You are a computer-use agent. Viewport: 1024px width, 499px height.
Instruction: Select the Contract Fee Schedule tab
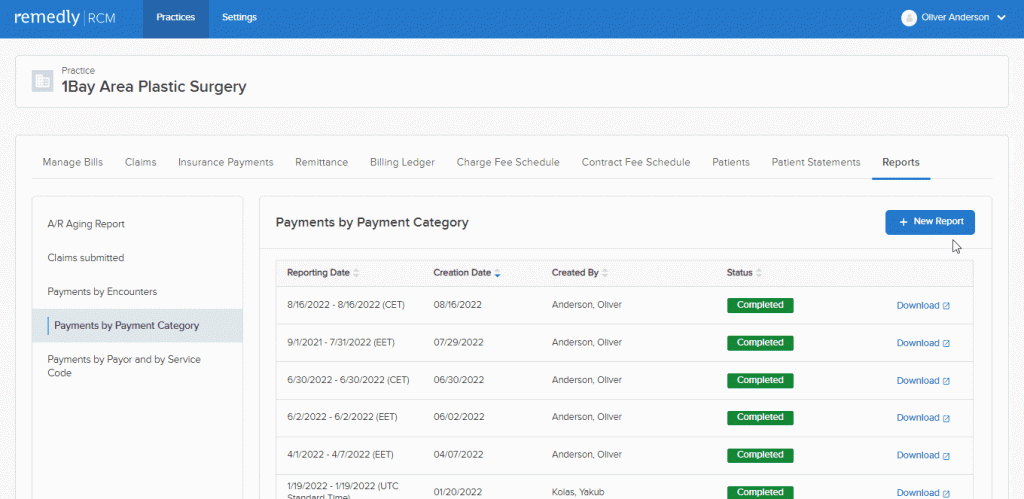point(635,162)
